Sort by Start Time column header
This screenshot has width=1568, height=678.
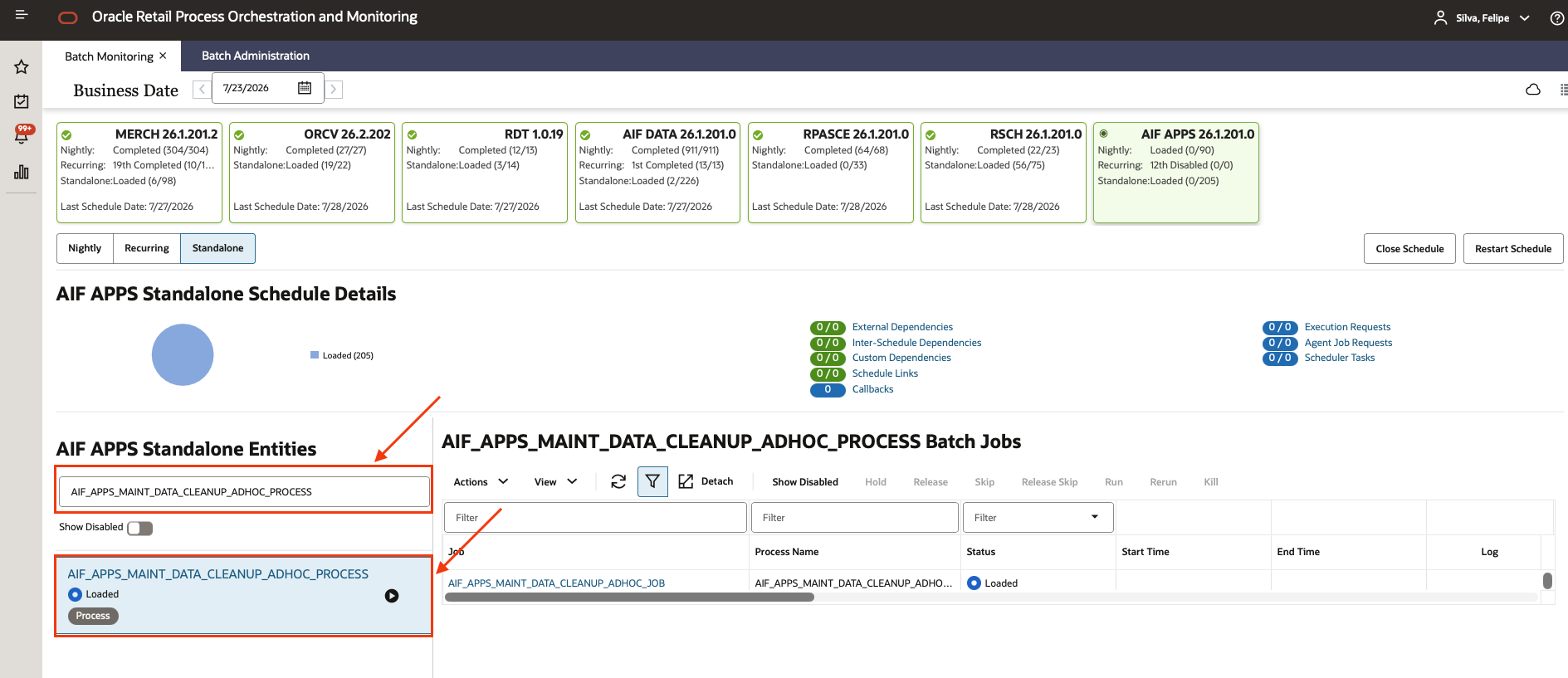1145,552
